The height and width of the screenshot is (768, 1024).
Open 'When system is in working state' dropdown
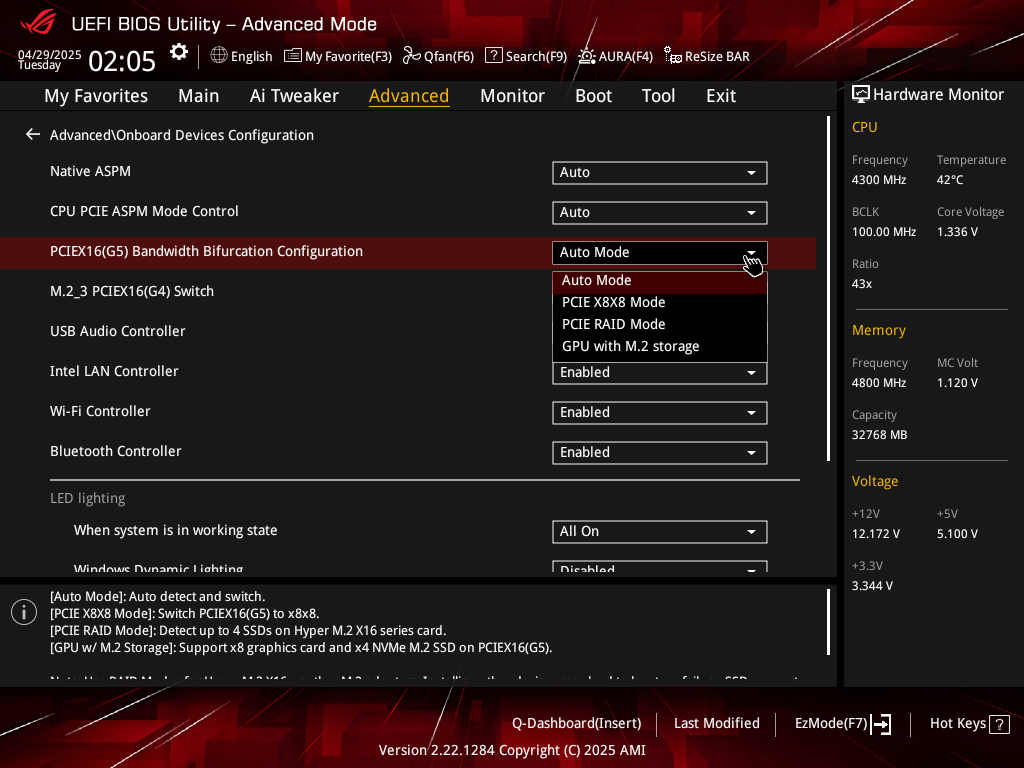coord(660,532)
